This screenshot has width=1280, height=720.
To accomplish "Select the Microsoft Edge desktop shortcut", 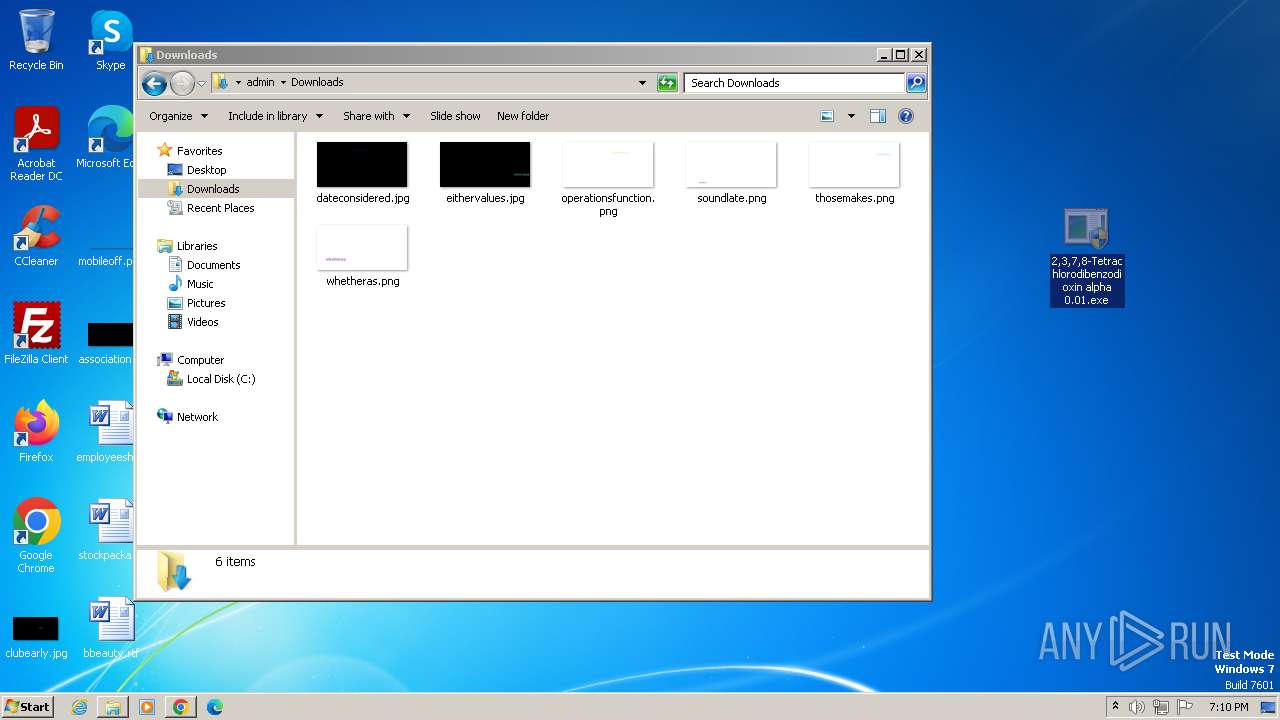I will click(108, 138).
